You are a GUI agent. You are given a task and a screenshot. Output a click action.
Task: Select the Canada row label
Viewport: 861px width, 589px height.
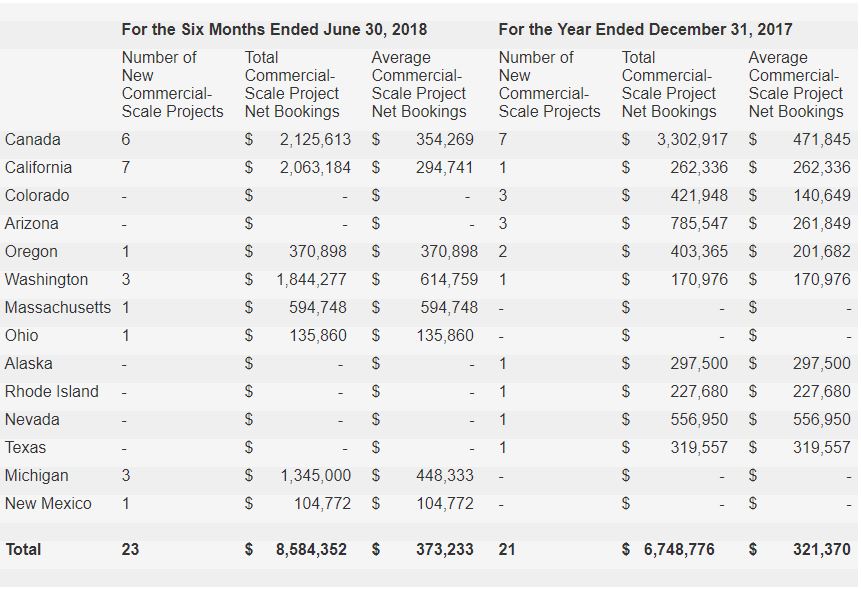coord(32,140)
